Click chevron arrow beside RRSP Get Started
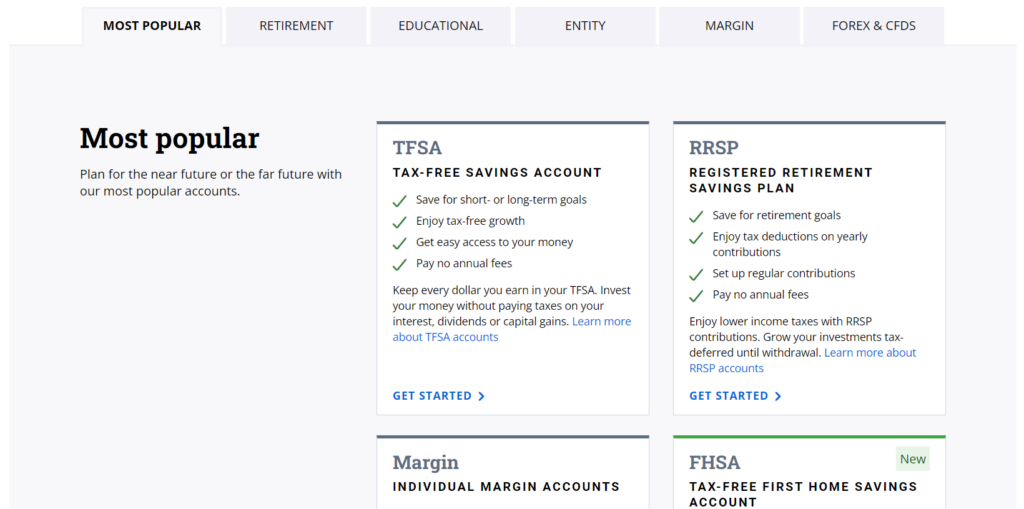The image size is (1024, 509). pos(778,397)
